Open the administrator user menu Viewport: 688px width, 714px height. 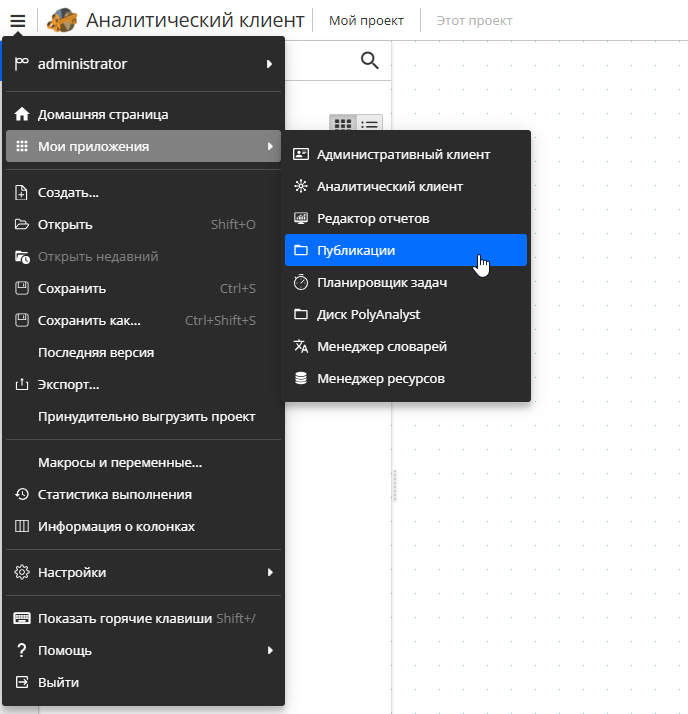pyautogui.click(x=143, y=64)
